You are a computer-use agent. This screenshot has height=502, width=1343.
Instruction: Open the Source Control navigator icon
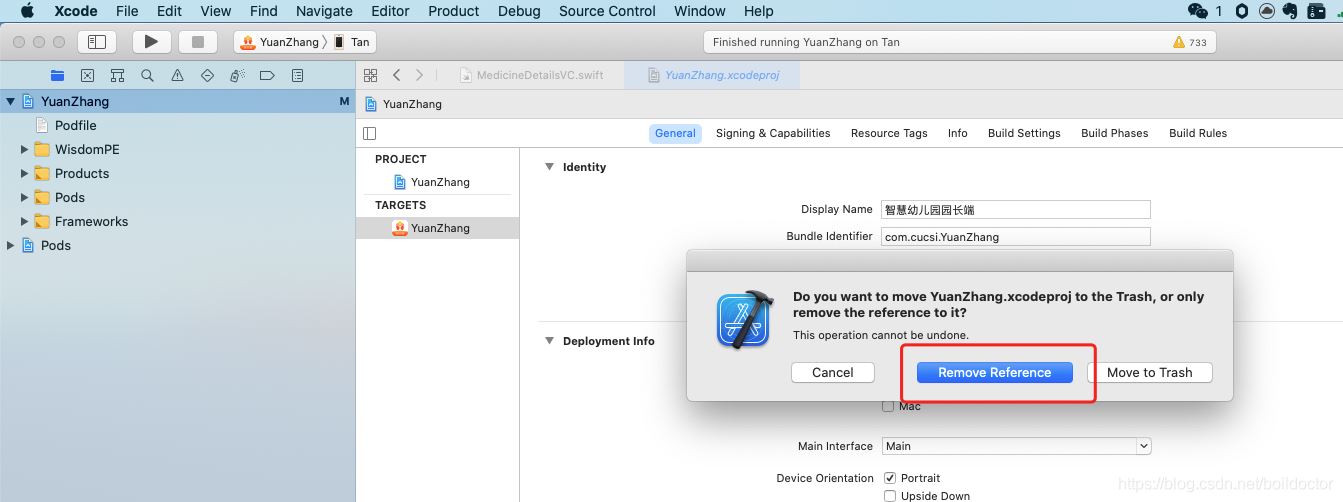point(87,76)
